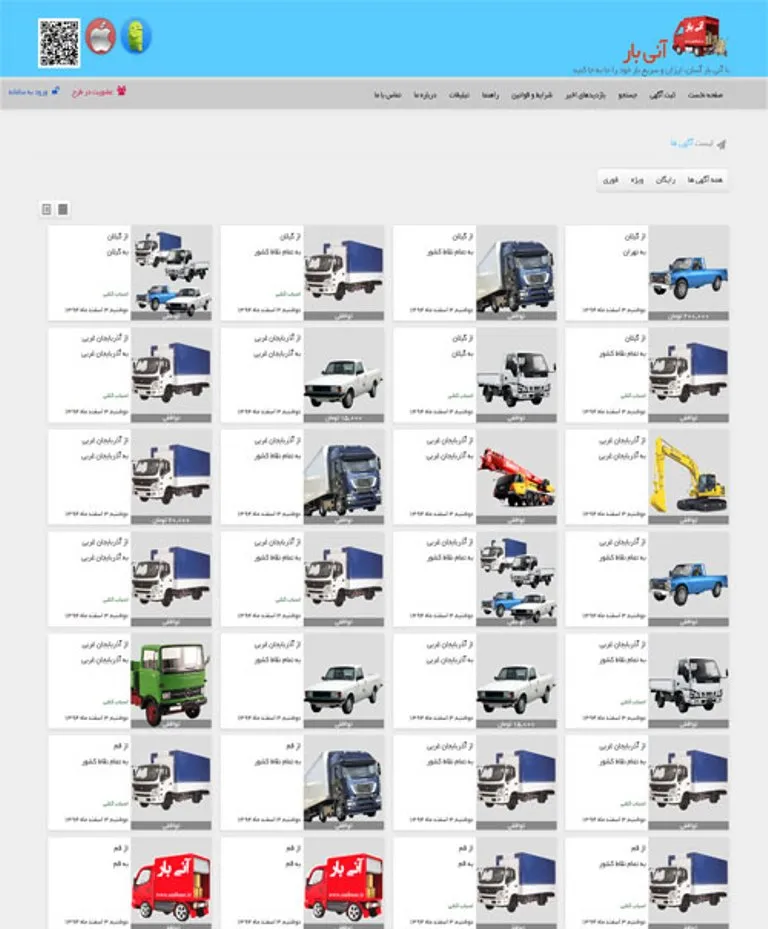Click the Android app download icon
The height and width of the screenshot is (929, 768).
(x=136, y=37)
